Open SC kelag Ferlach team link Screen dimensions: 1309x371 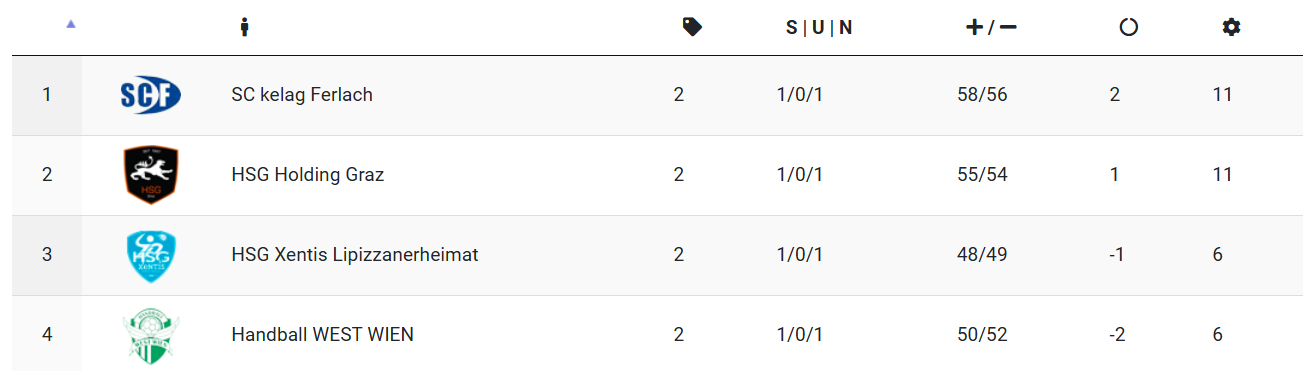pos(302,95)
